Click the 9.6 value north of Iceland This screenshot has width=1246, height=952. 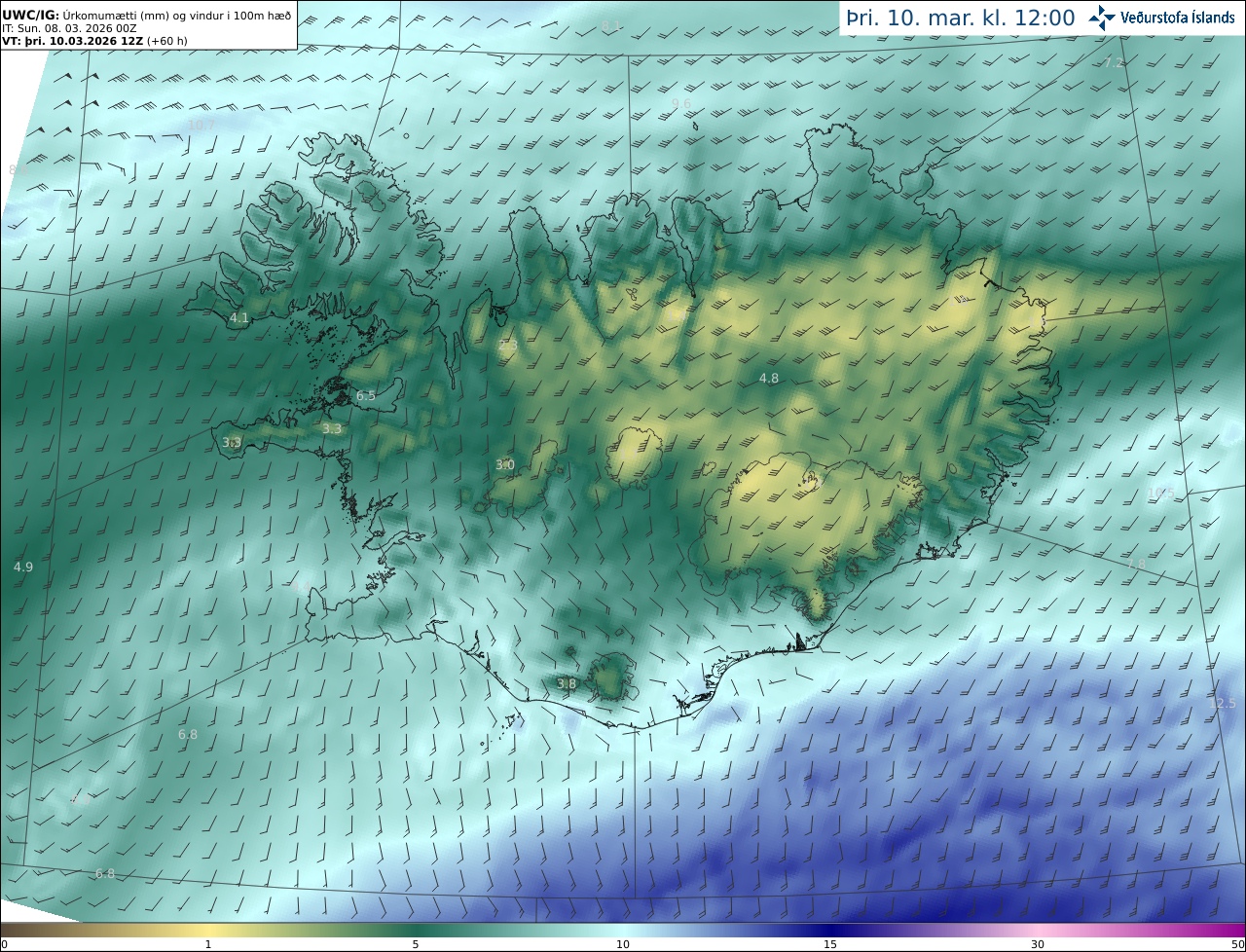(681, 103)
